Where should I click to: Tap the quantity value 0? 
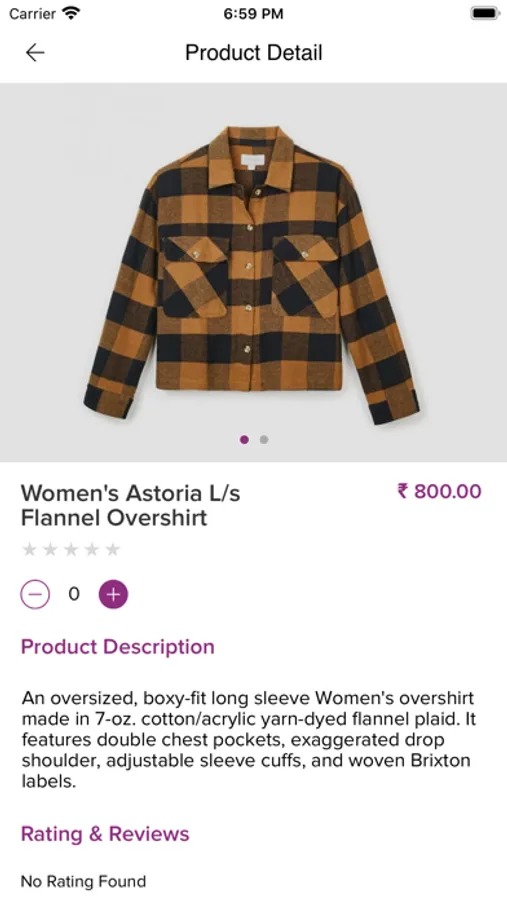[73, 594]
